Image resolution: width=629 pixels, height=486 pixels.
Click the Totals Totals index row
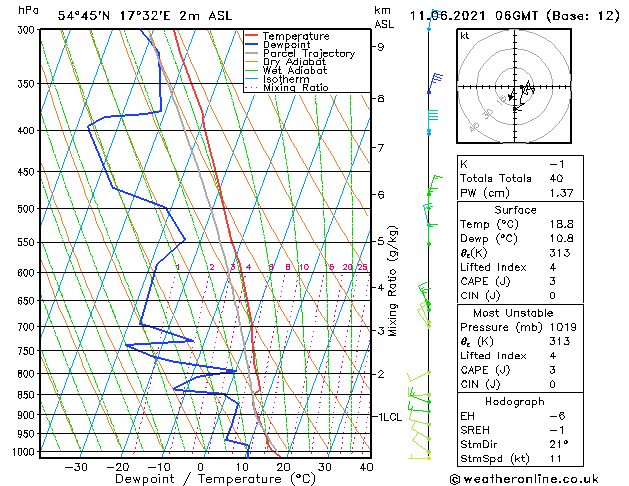(x=520, y=178)
